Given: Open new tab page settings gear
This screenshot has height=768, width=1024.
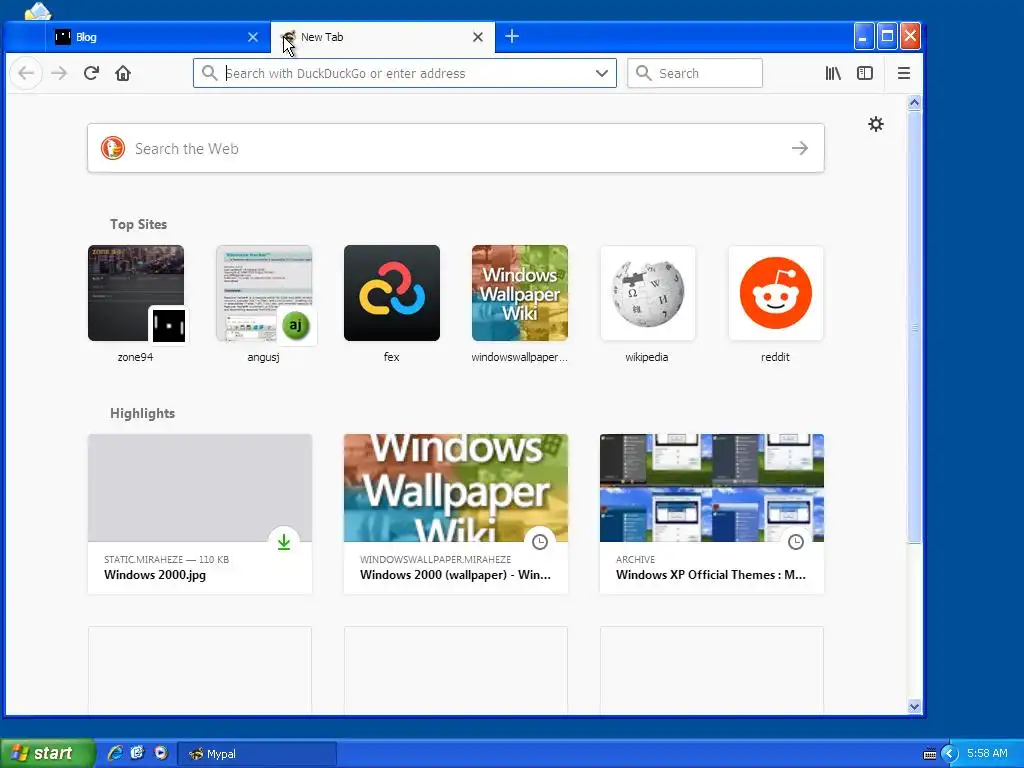Looking at the screenshot, I should [876, 124].
